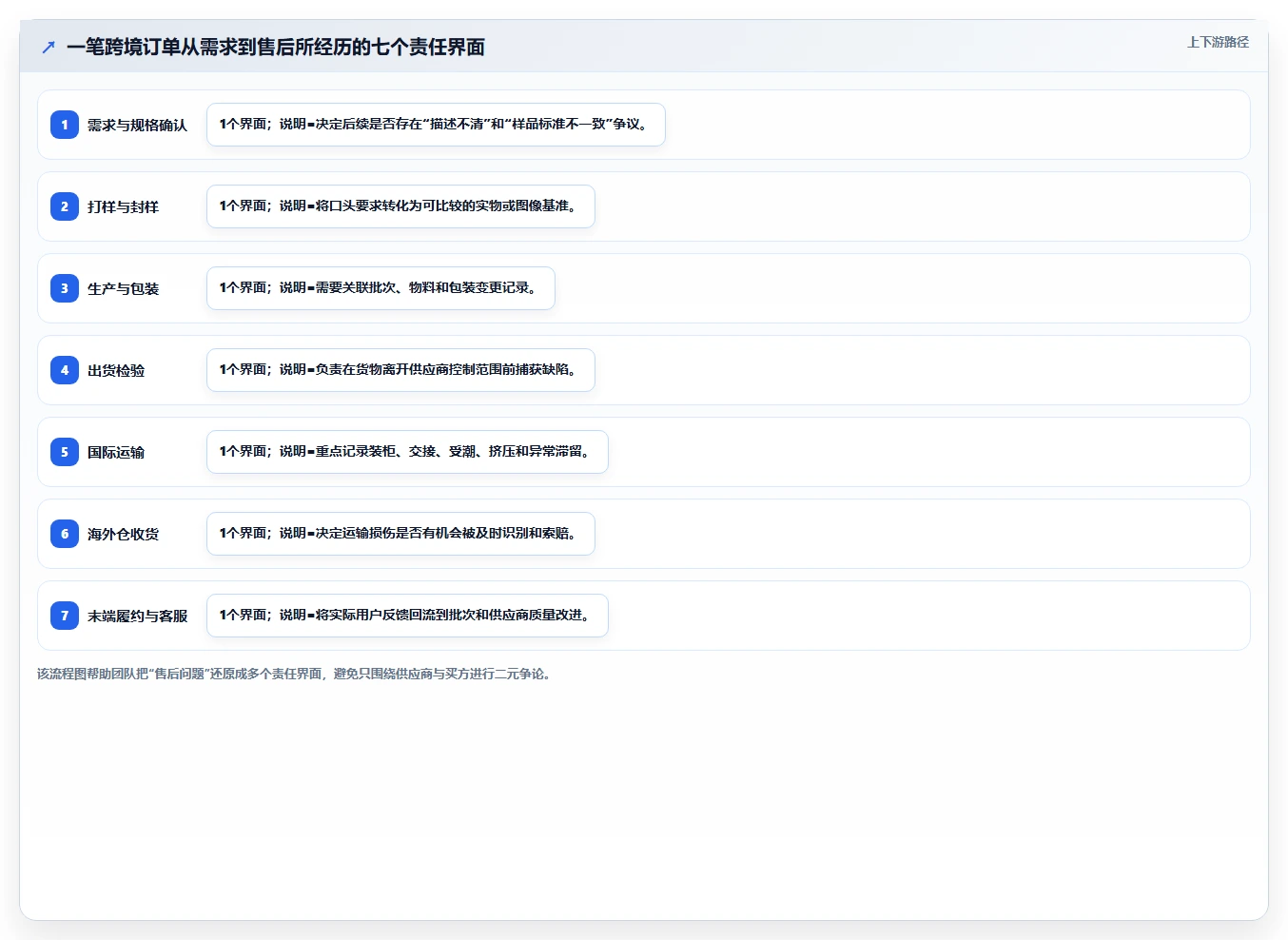The height and width of the screenshot is (940, 1288).
Task: Click the 打样与封样 step label
Action: tap(123, 206)
